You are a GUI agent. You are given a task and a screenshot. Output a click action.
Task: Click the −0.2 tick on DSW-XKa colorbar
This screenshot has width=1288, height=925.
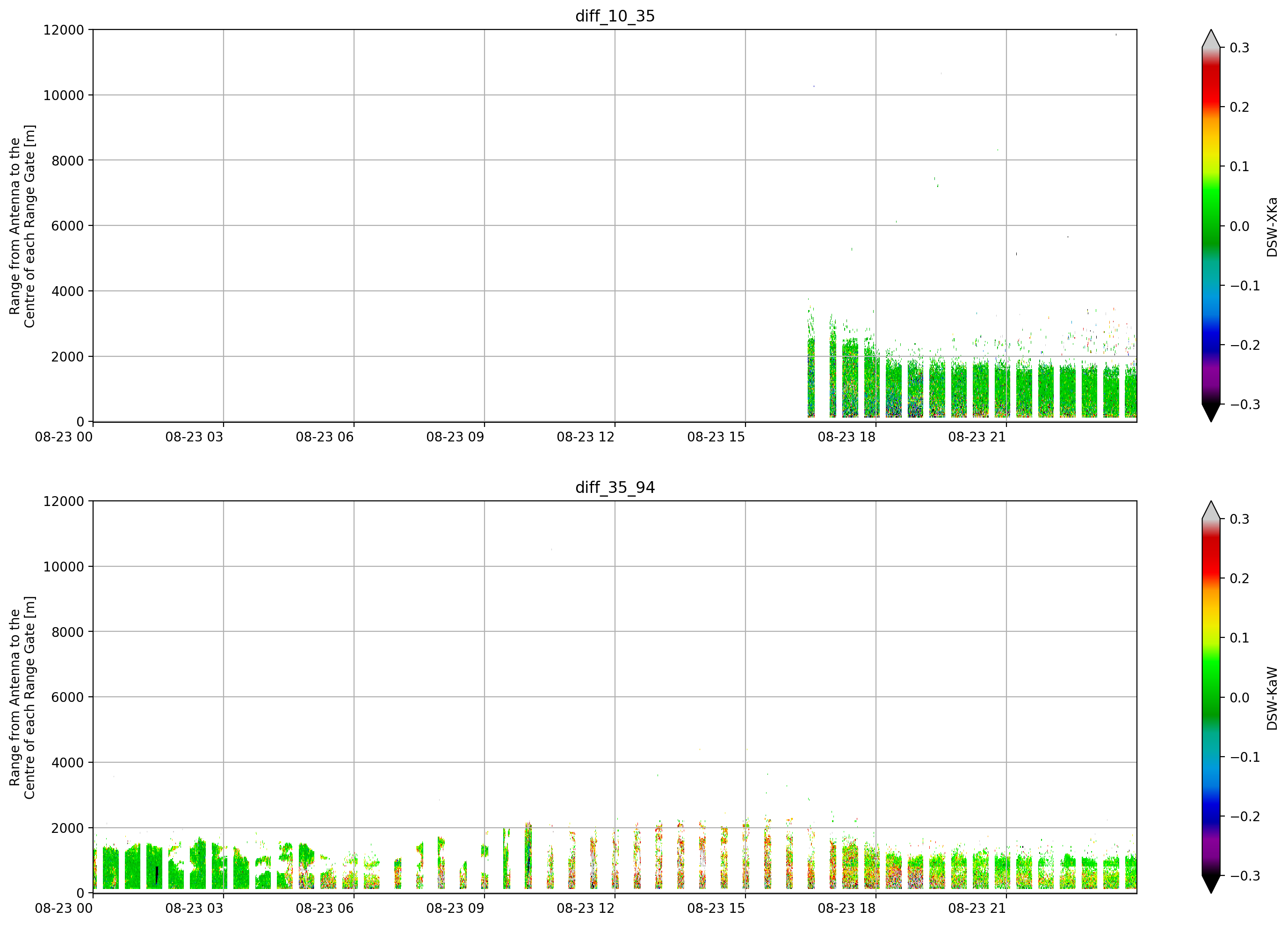tap(1245, 345)
